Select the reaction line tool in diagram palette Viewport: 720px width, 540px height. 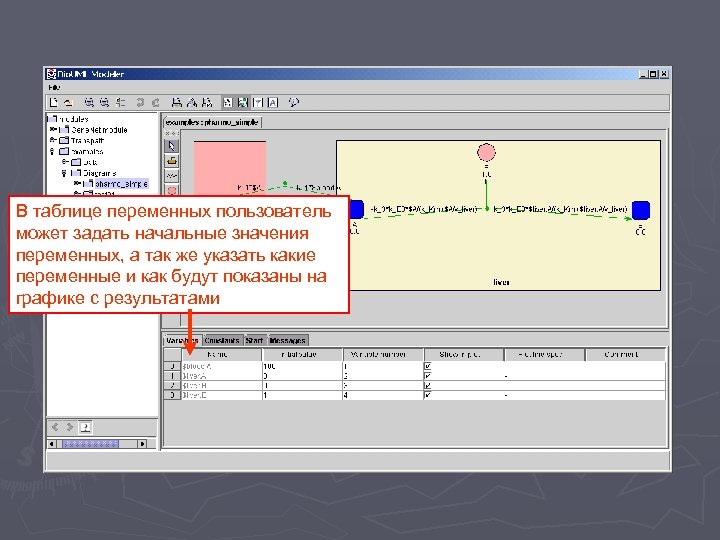[172, 176]
